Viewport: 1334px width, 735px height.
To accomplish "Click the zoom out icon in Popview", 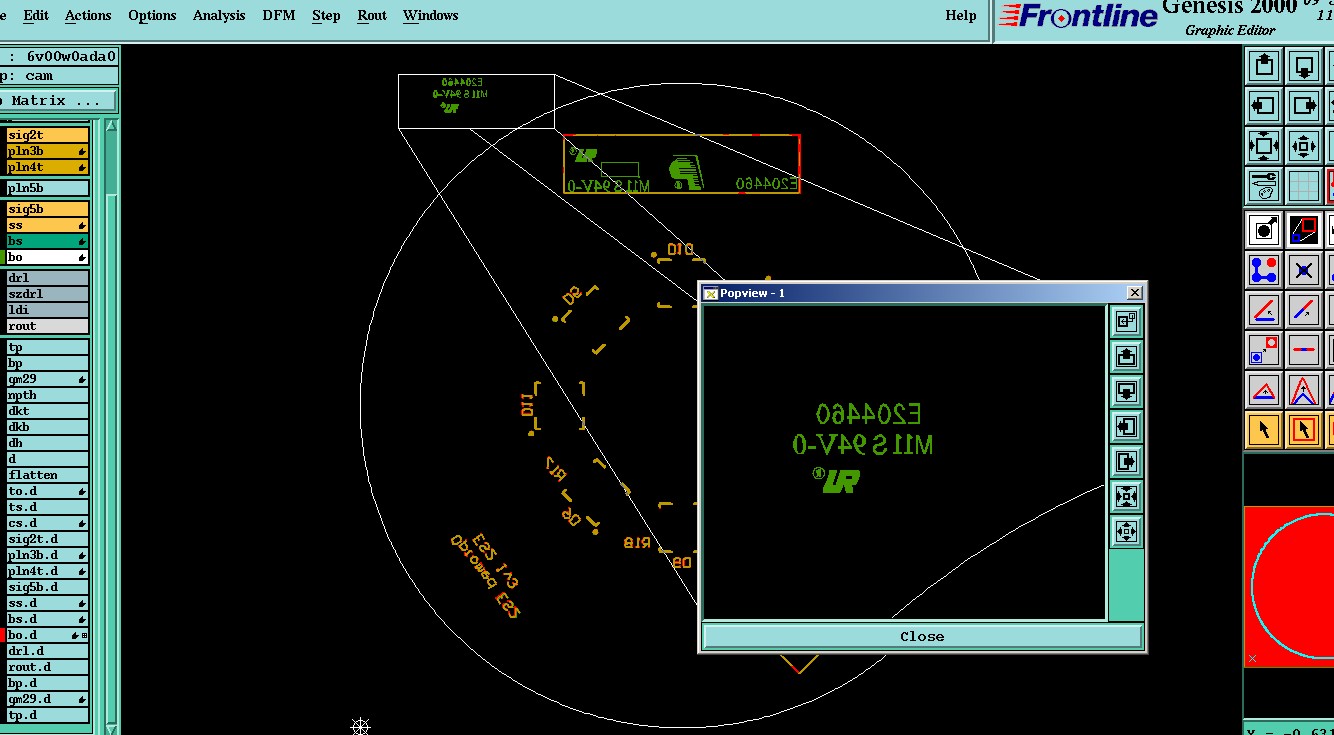I will pyautogui.click(x=1126, y=531).
